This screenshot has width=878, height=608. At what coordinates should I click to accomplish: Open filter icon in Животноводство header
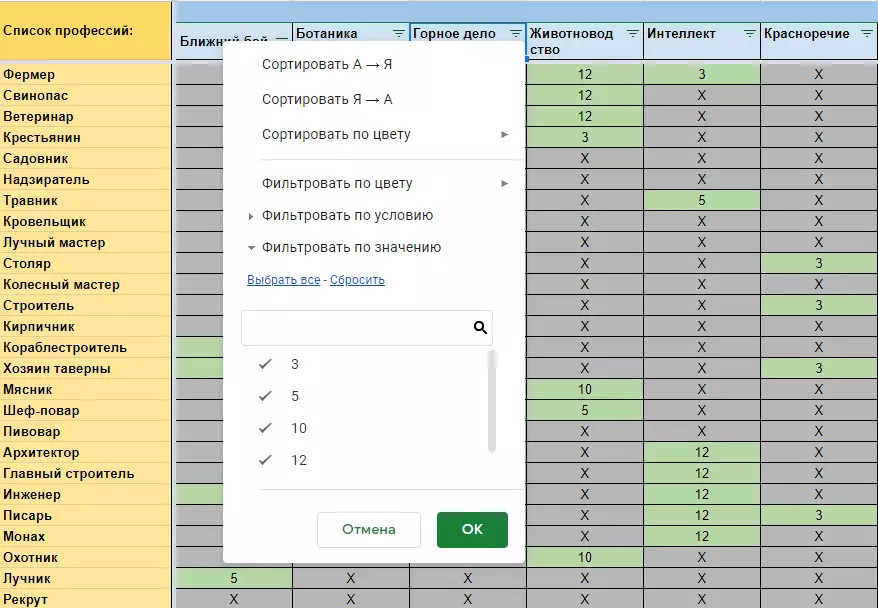[x=632, y=34]
